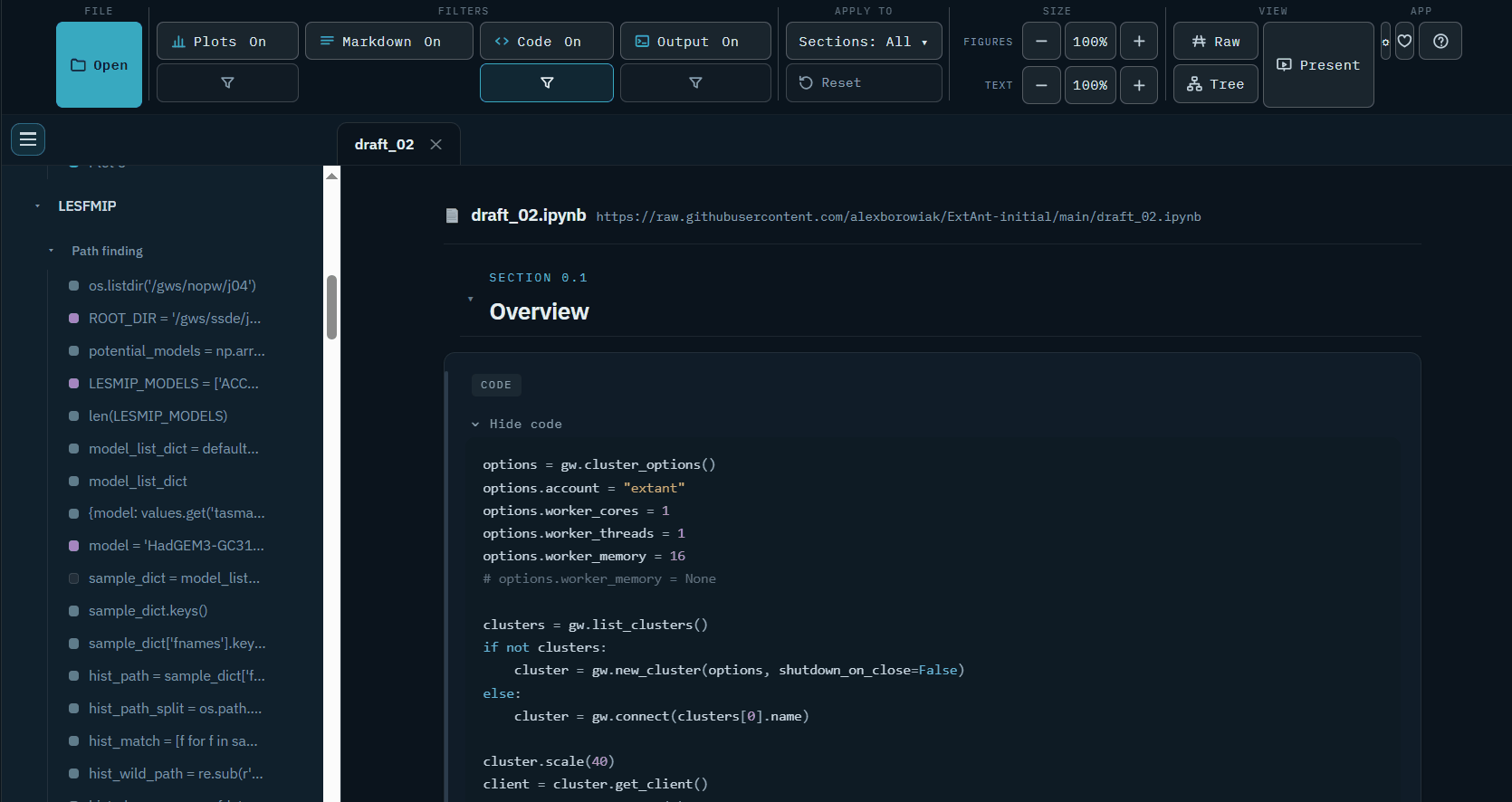Image resolution: width=1512 pixels, height=802 pixels.
Task: Toggle Code visibility on or off
Action: pyautogui.click(x=547, y=42)
